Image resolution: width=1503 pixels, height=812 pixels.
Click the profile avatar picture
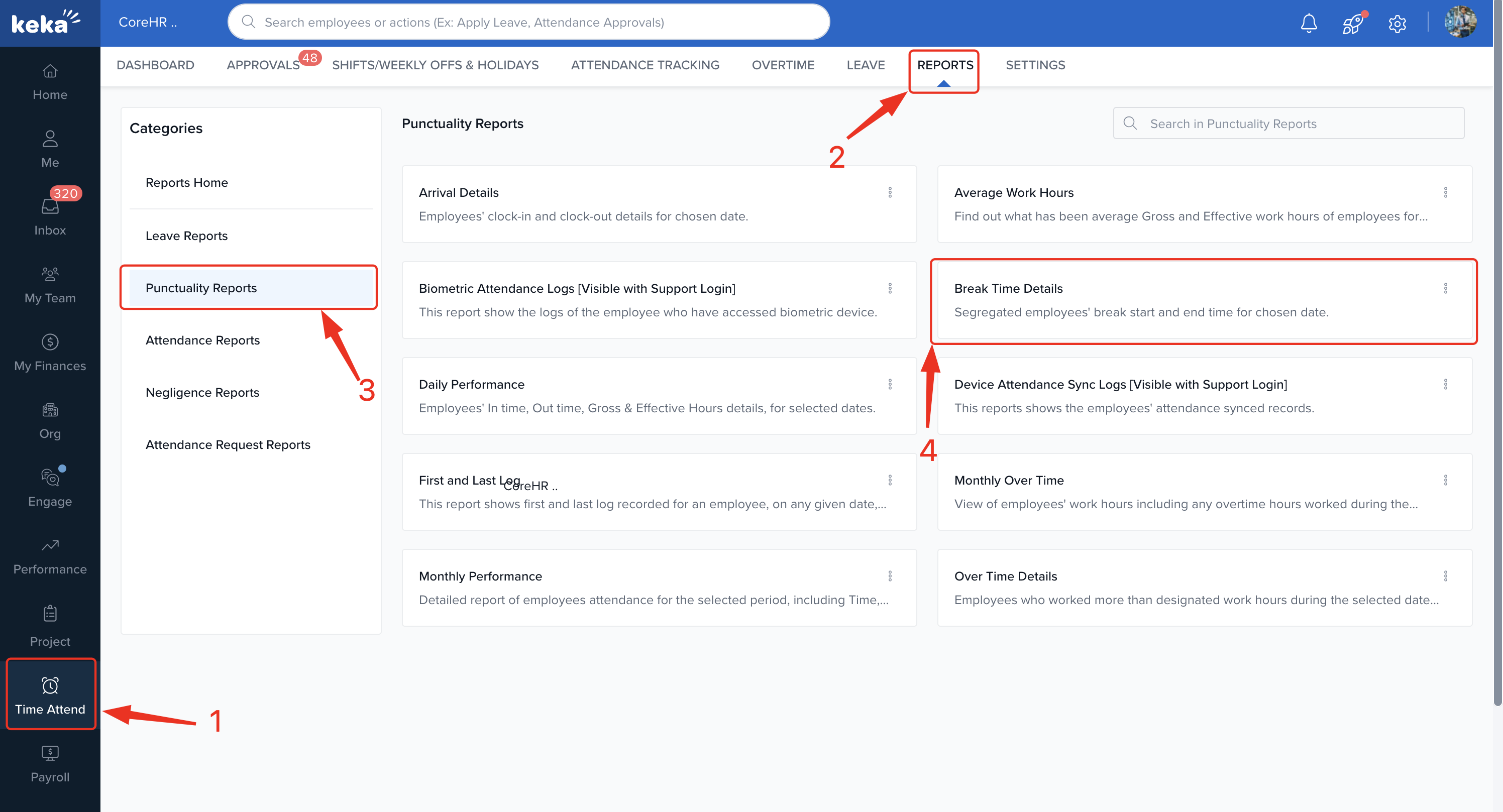(x=1461, y=22)
